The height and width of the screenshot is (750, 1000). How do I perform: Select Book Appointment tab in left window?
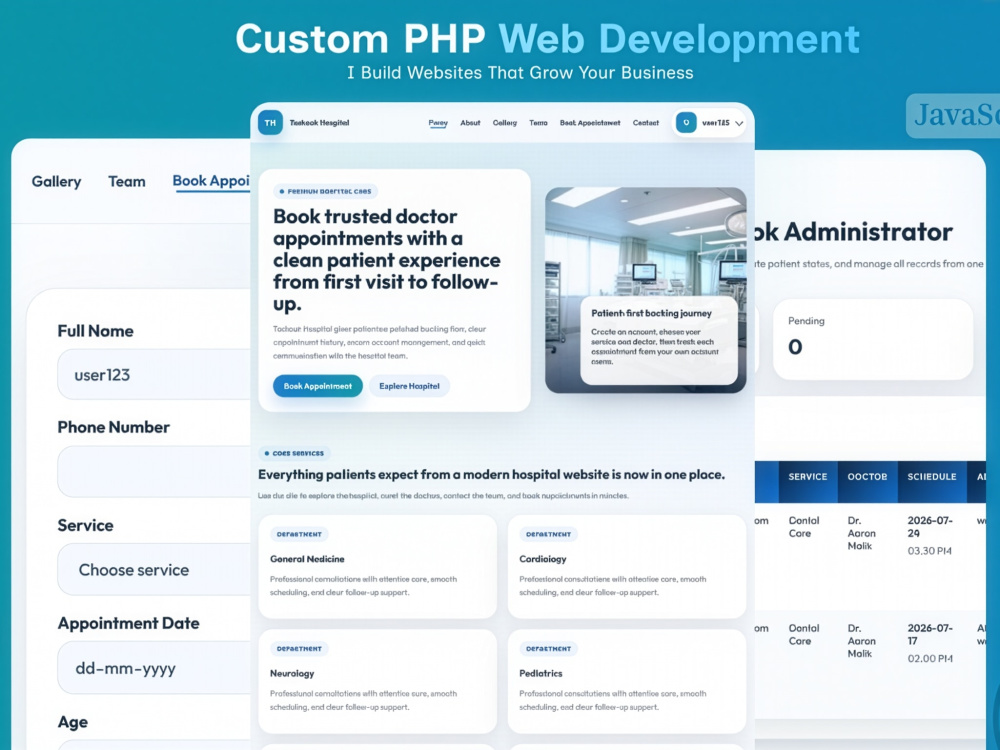(211, 181)
